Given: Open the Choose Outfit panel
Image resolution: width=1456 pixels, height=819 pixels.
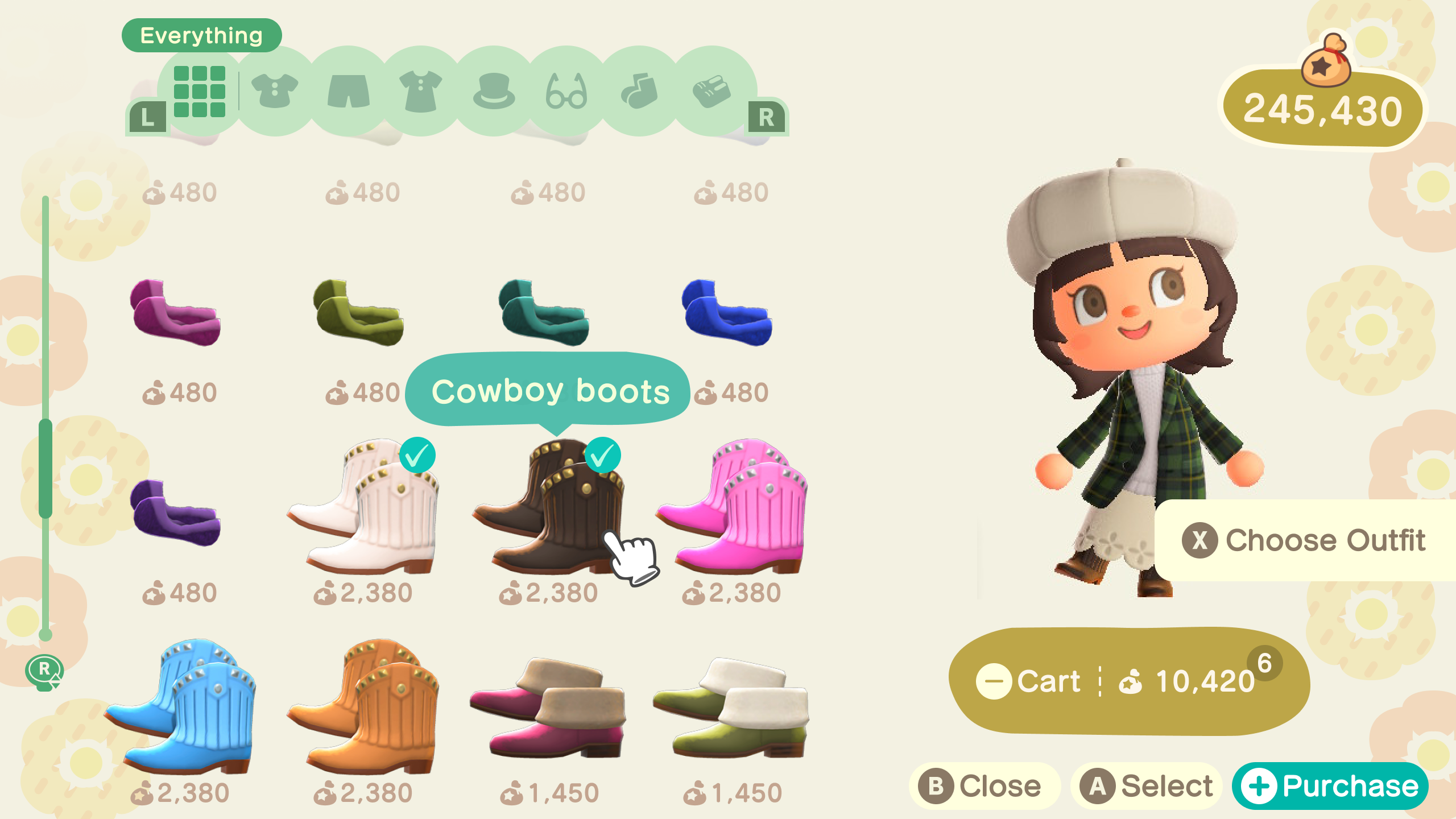Looking at the screenshot, I should (1305, 540).
